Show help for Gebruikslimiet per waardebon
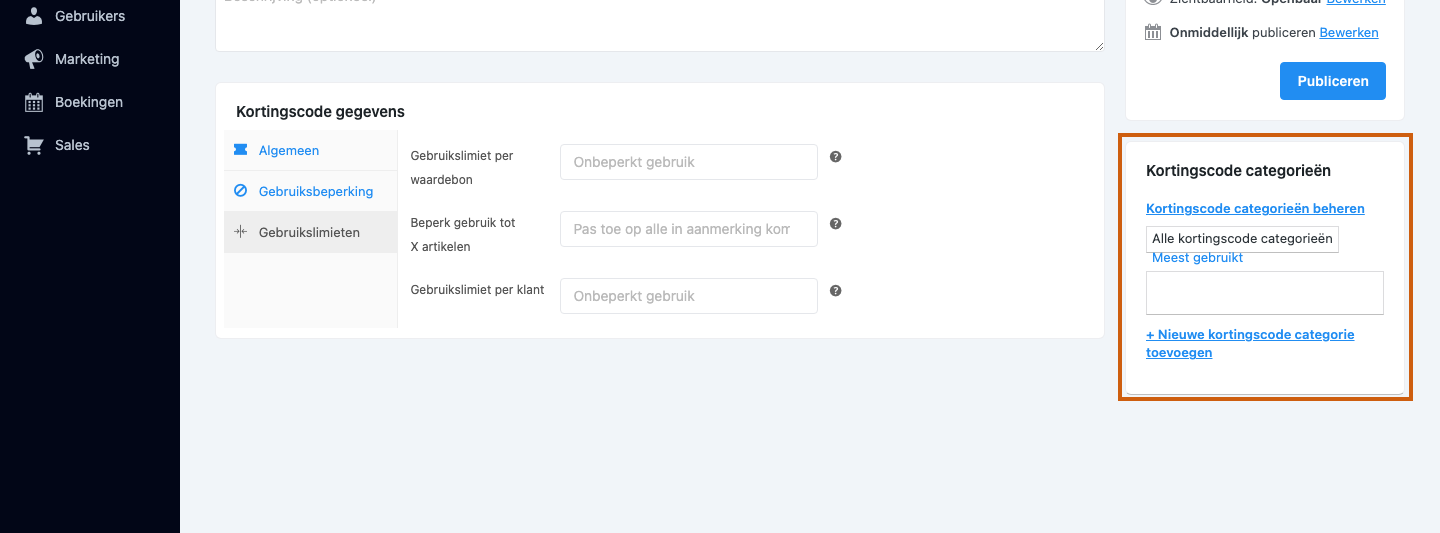This screenshot has width=1440, height=533. coord(836,157)
